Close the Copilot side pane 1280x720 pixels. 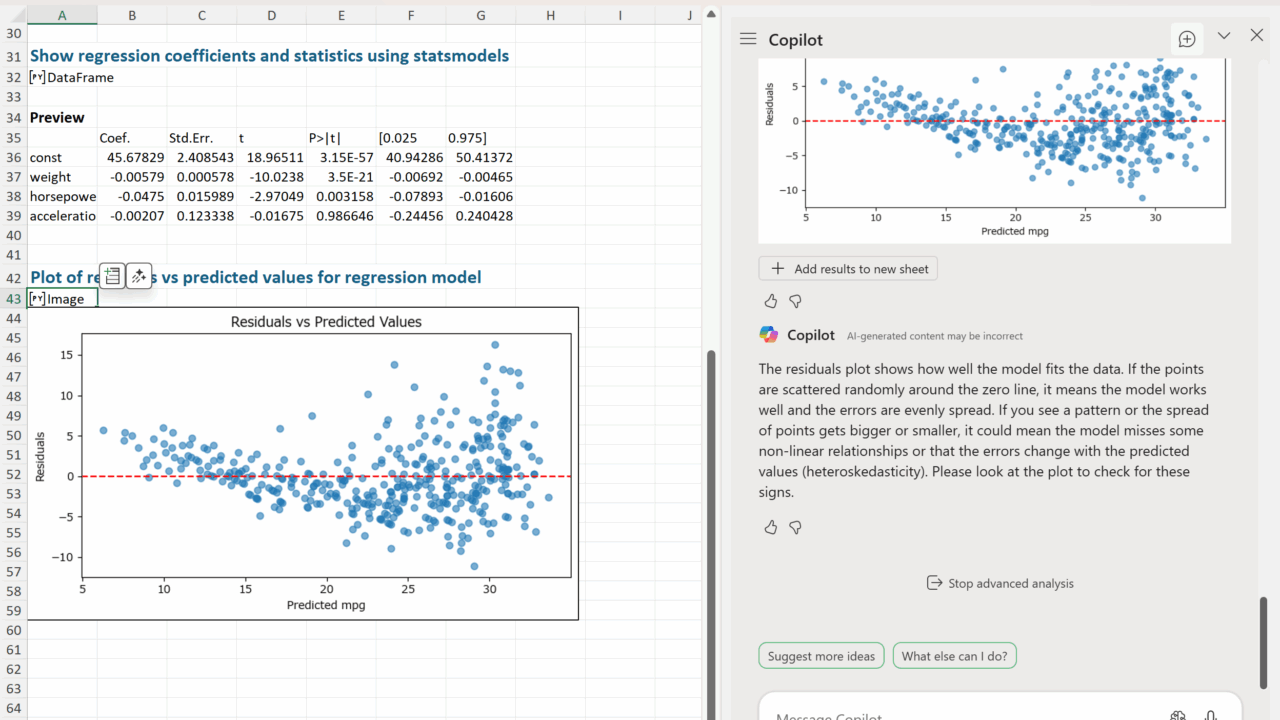click(x=1257, y=36)
